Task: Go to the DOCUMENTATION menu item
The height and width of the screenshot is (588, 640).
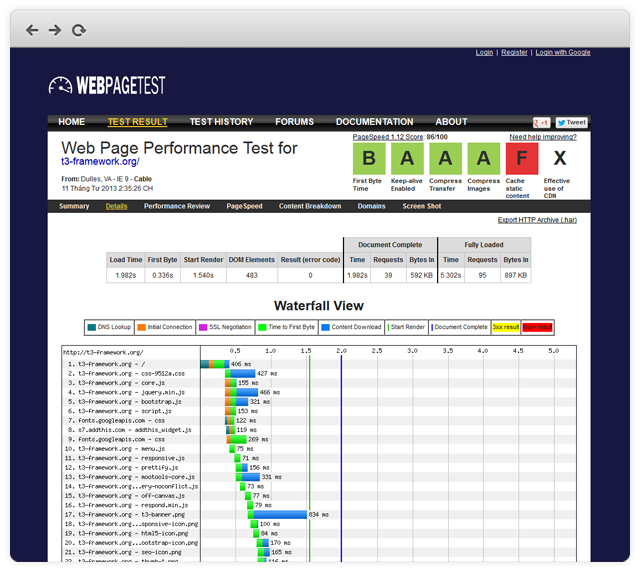Action: 374,122
